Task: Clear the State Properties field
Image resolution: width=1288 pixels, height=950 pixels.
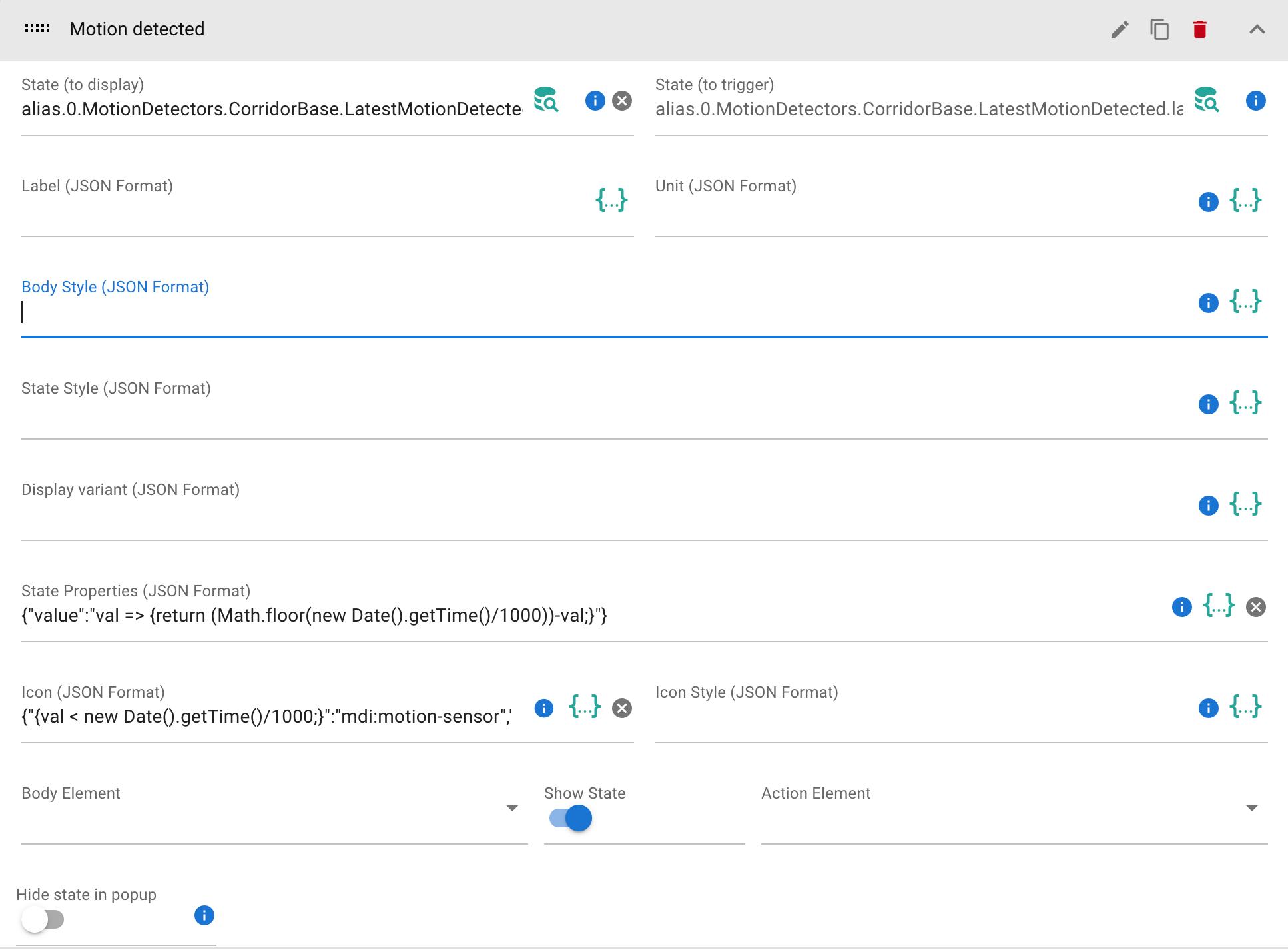Action: pos(1256,607)
